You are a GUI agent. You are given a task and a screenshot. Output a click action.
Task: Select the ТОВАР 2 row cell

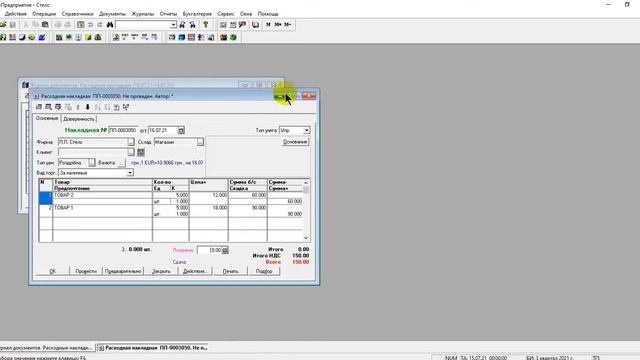[x=102, y=196]
